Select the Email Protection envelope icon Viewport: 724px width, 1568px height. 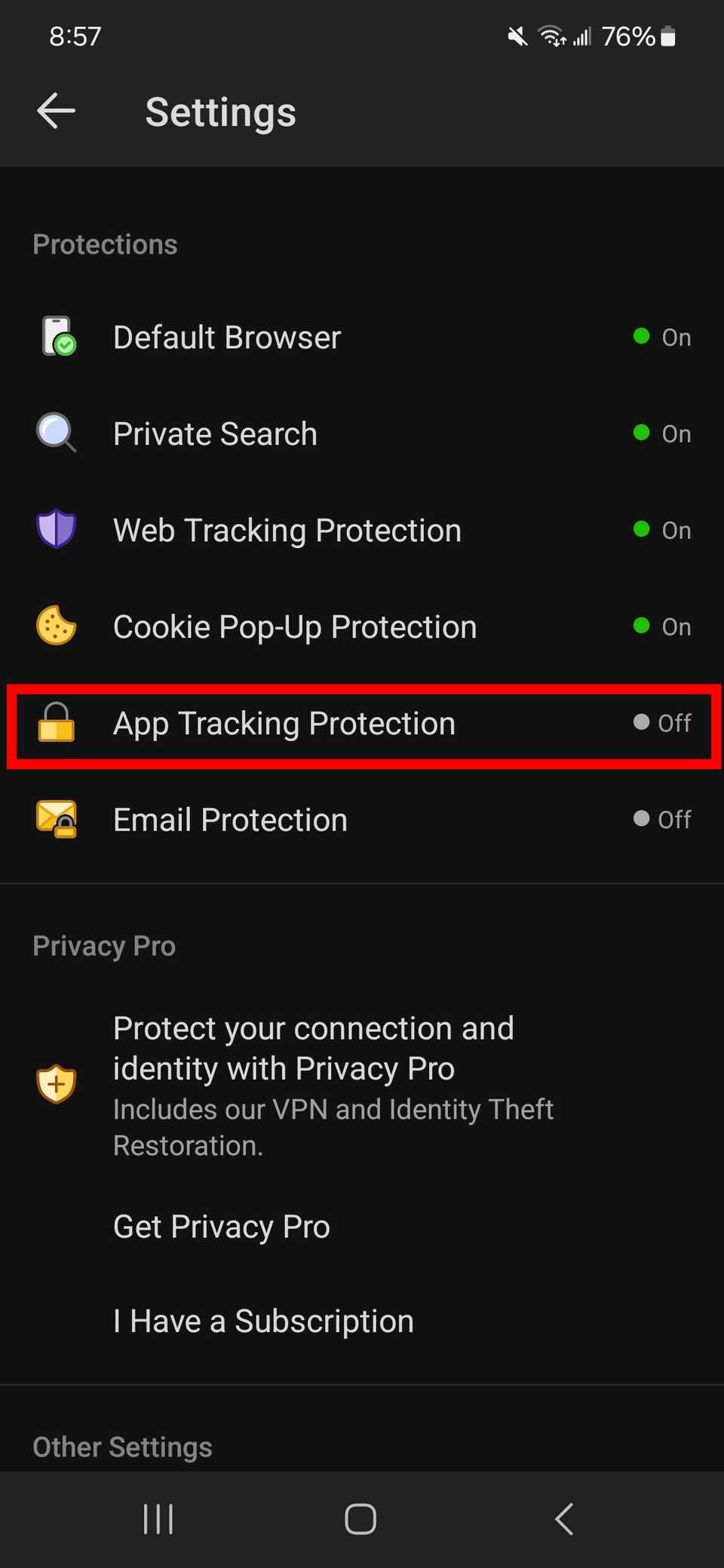pyautogui.click(x=56, y=819)
